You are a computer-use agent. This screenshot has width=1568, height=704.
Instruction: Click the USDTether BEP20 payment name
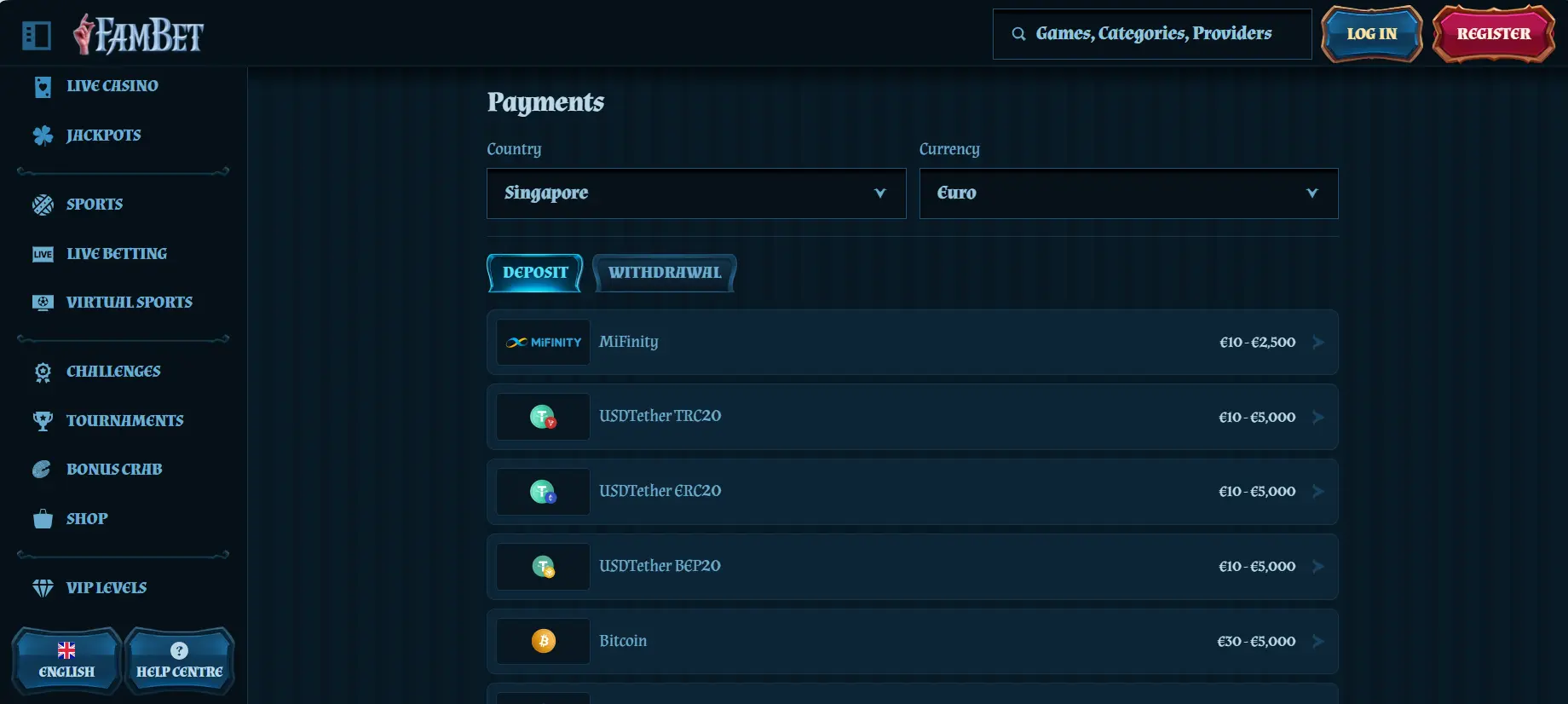tap(660, 566)
